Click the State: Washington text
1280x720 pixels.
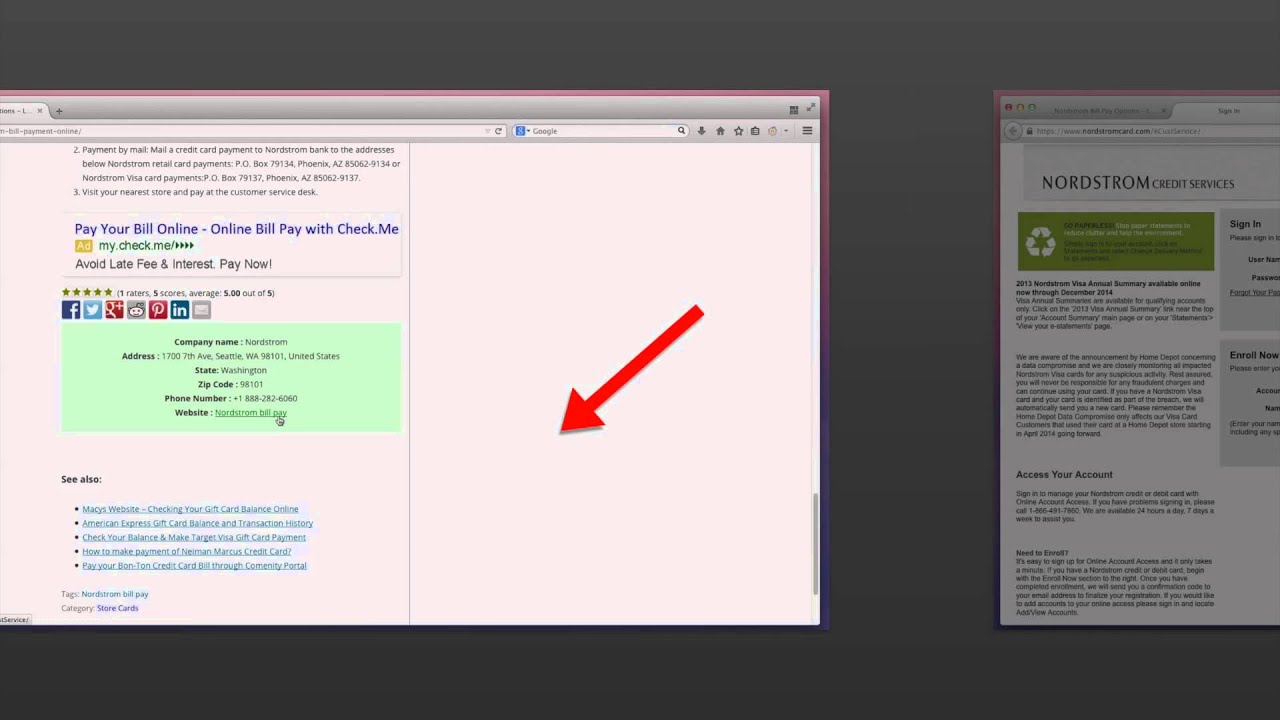tap(231, 370)
